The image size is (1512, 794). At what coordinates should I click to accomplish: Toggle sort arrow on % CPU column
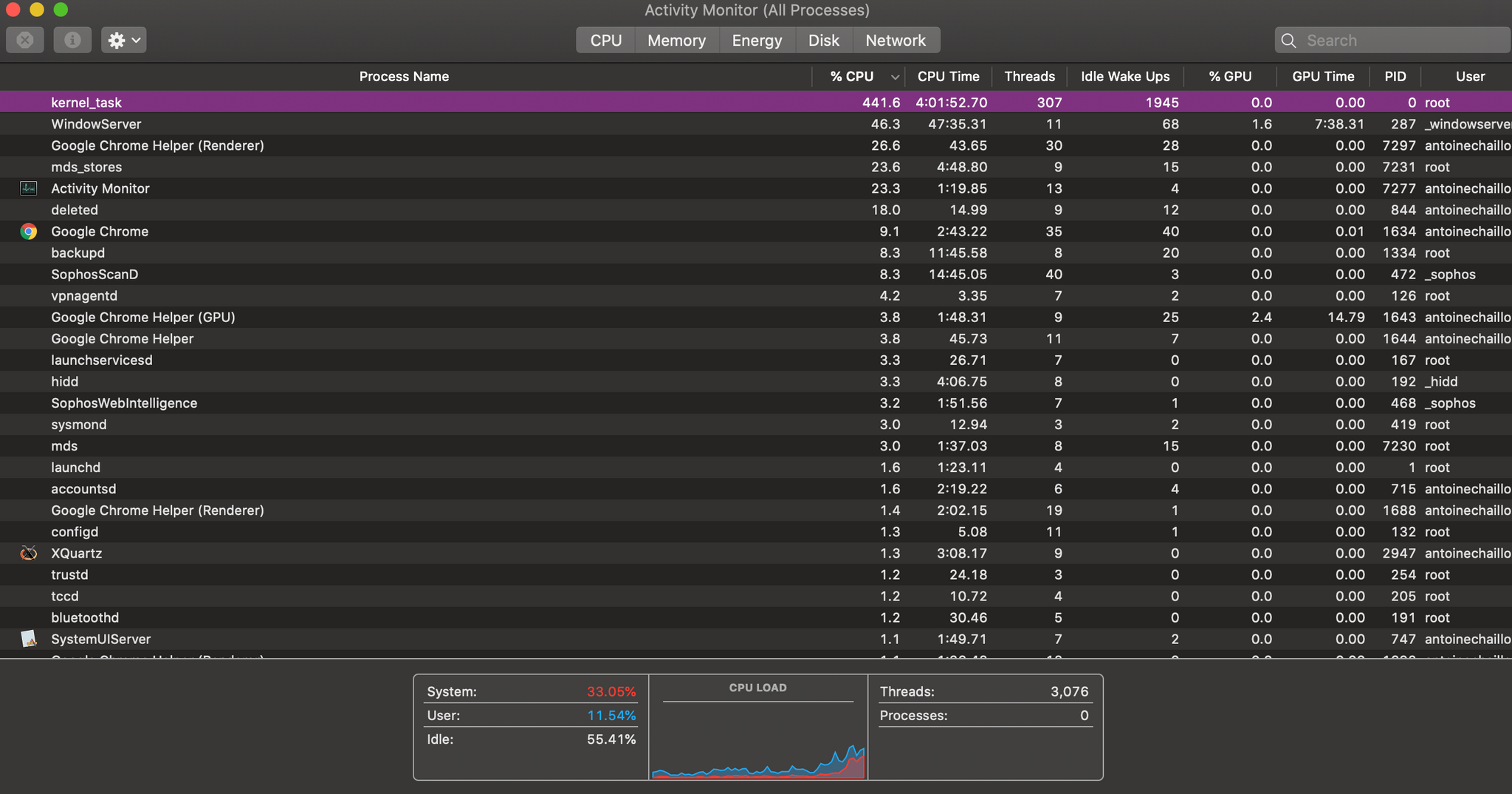[895, 77]
